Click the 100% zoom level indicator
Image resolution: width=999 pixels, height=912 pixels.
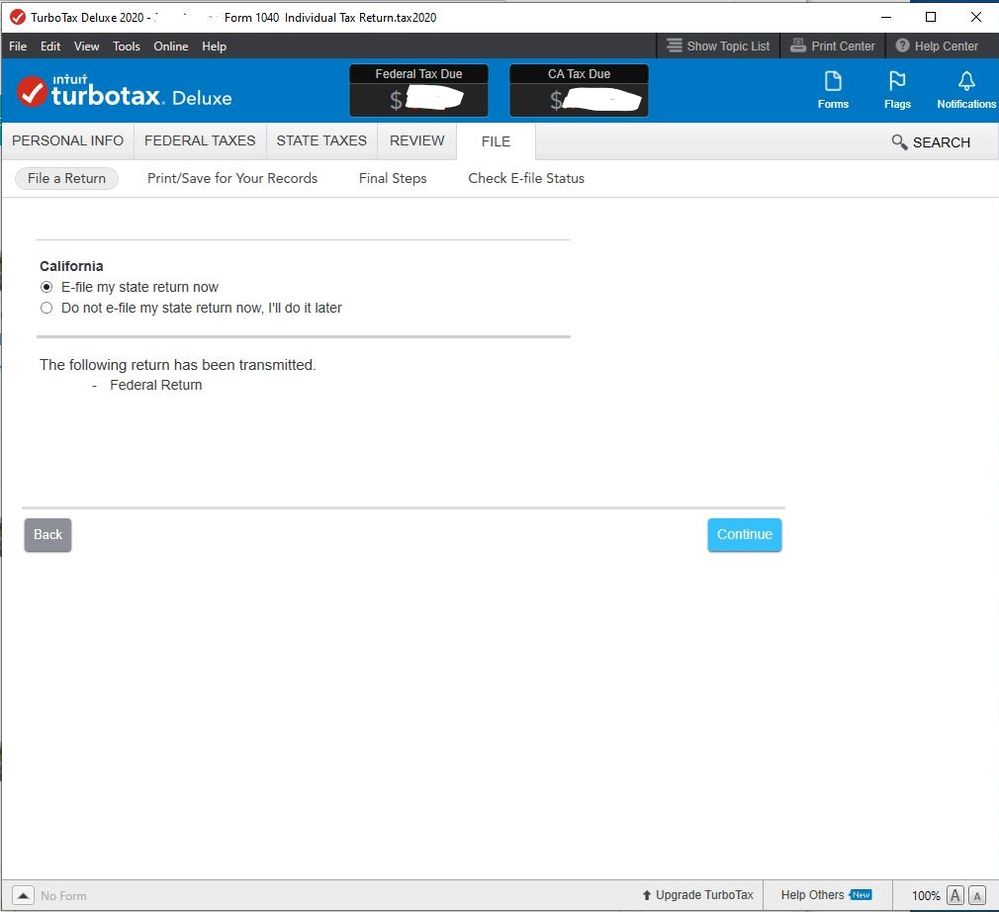pos(925,895)
